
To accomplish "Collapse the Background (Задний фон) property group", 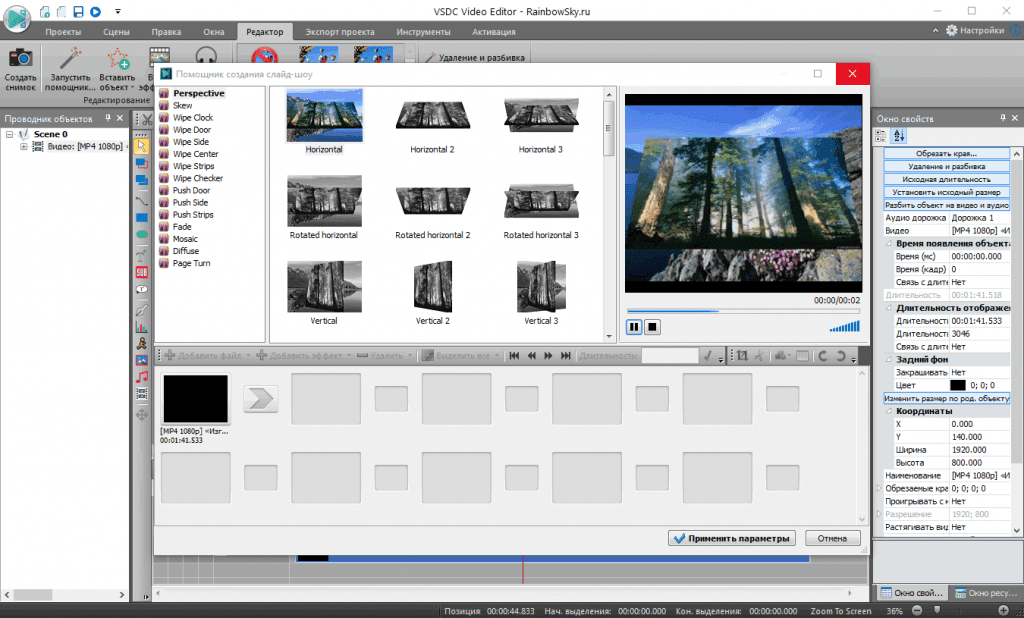I will (888, 359).
